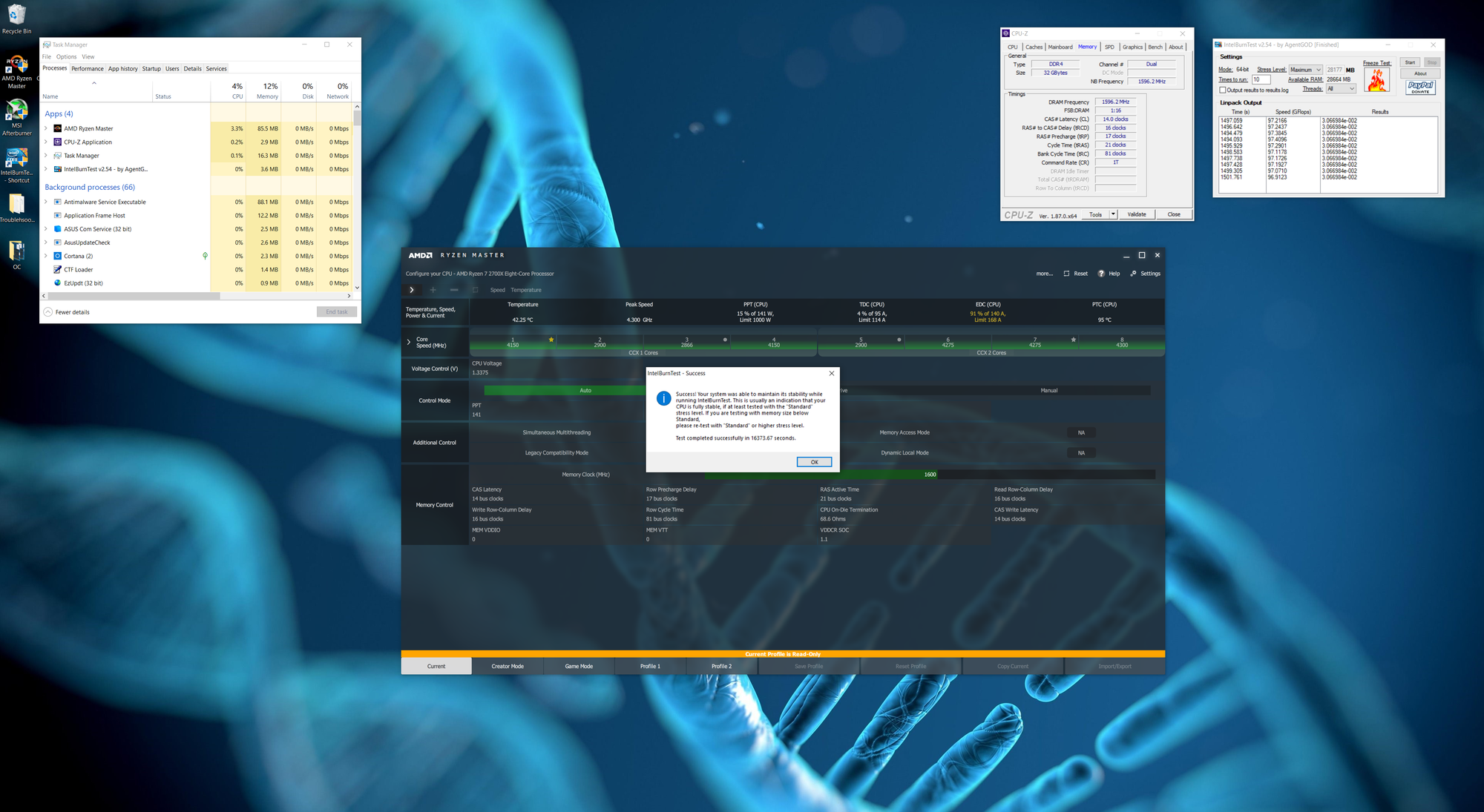
Task: Click OK in IntelBurnTest Success dialog
Action: click(814, 462)
